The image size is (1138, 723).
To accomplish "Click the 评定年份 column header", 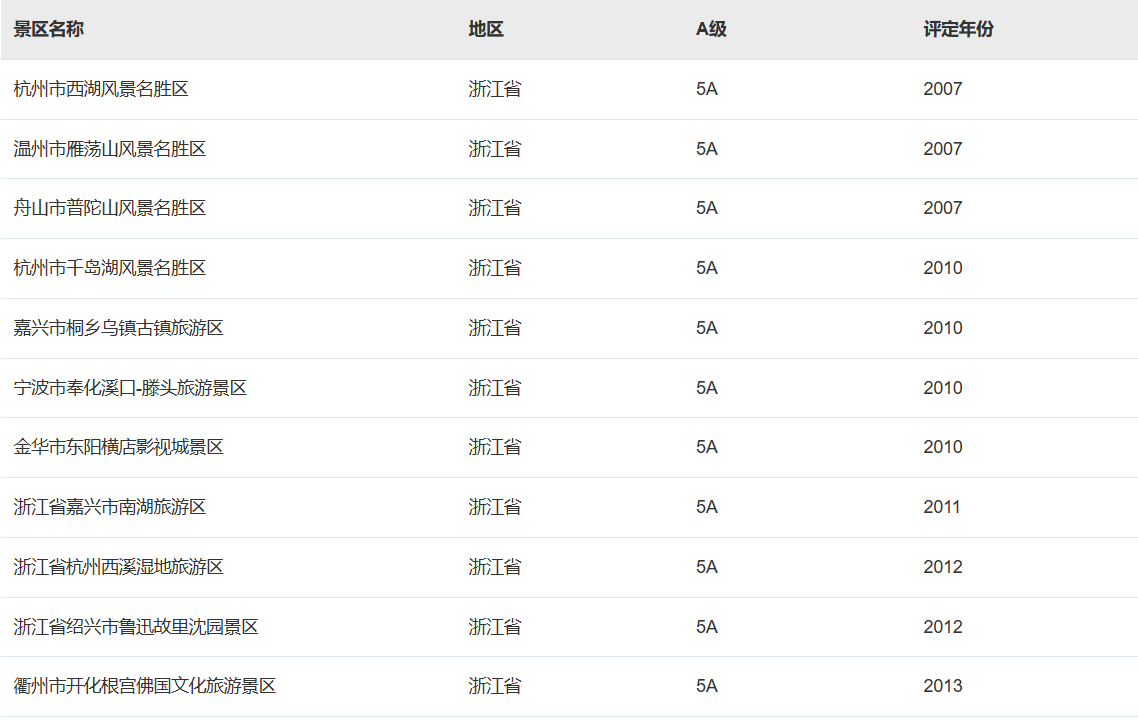I will (958, 29).
